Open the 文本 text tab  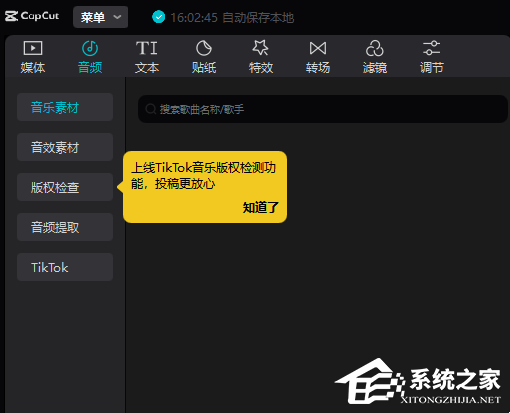147,57
